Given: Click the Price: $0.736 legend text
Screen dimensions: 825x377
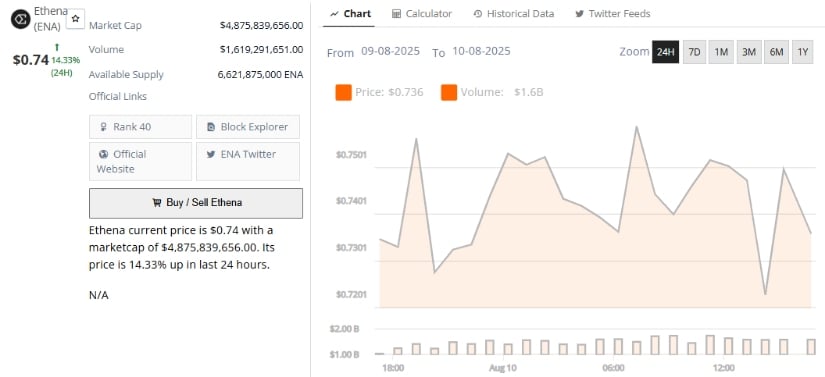Looking at the screenshot, I should point(389,93).
